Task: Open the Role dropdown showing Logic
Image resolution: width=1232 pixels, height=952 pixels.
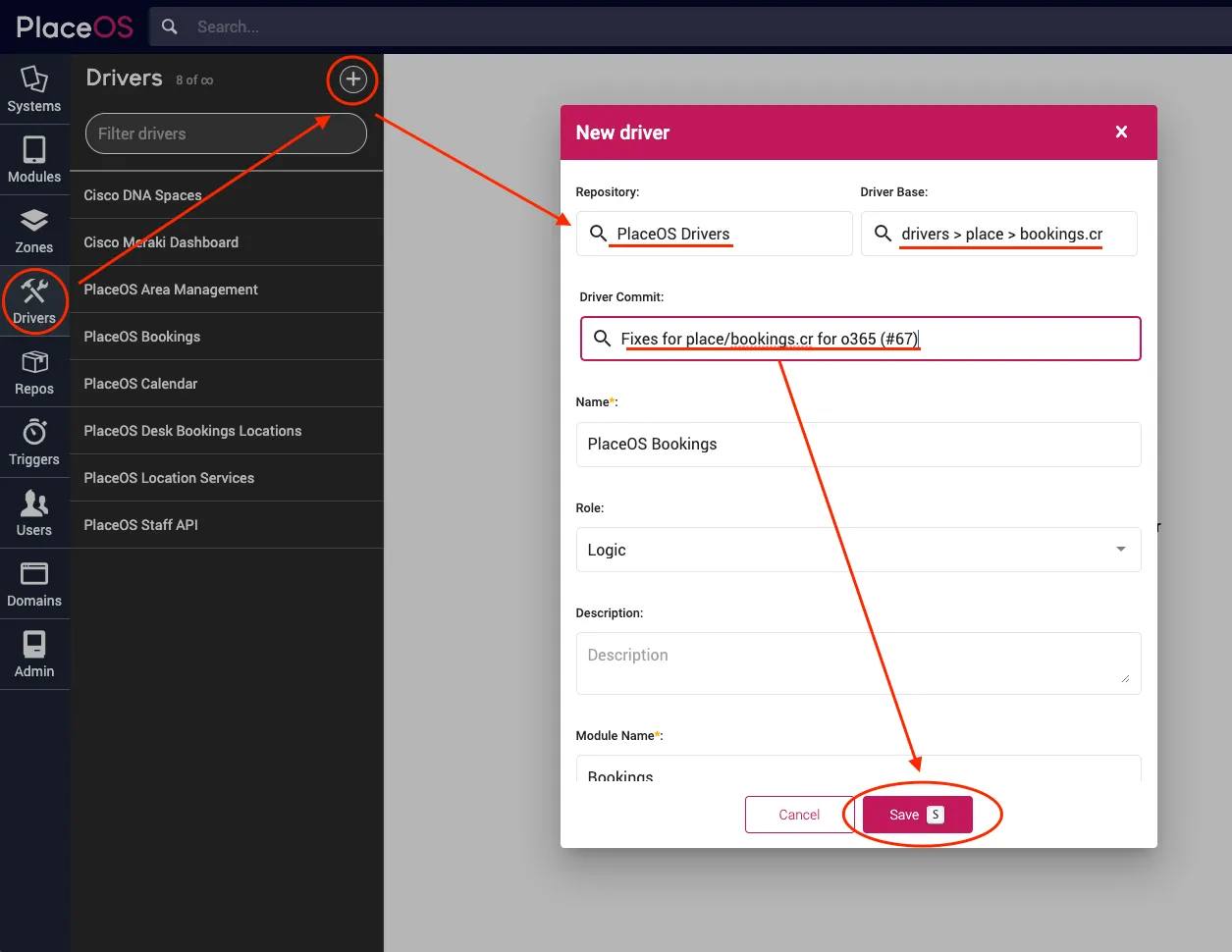Action: pyautogui.click(x=858, y=550)
